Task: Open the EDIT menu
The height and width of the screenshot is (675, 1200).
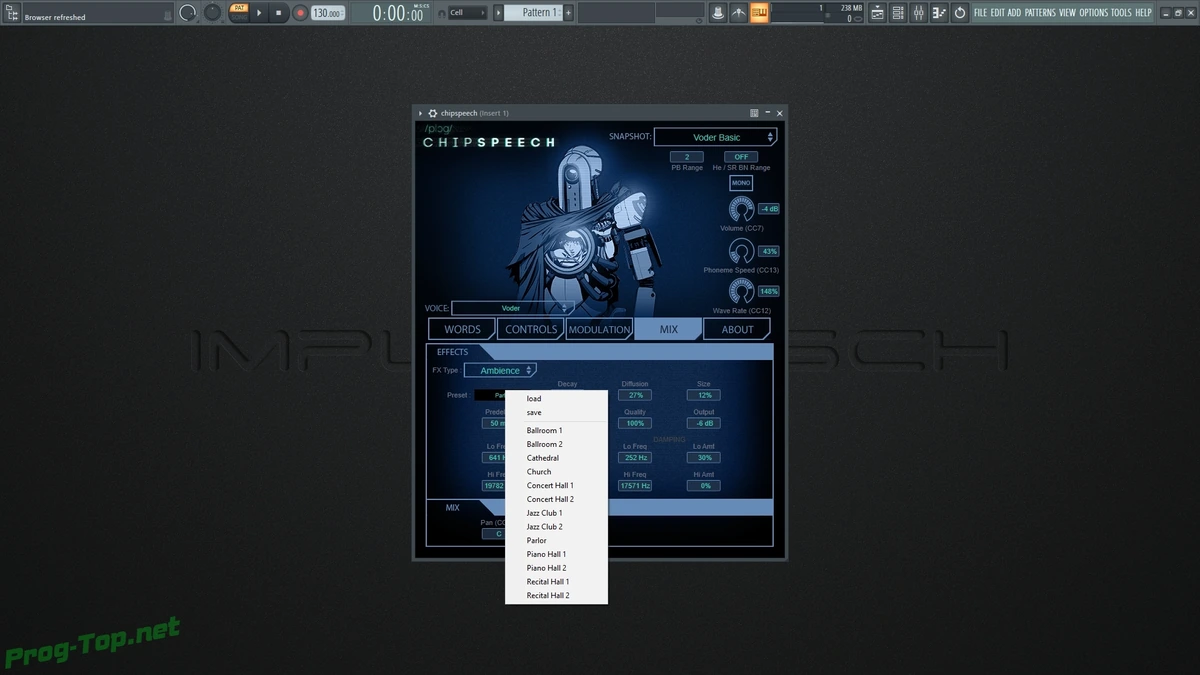Action: (x=998, y=13)
